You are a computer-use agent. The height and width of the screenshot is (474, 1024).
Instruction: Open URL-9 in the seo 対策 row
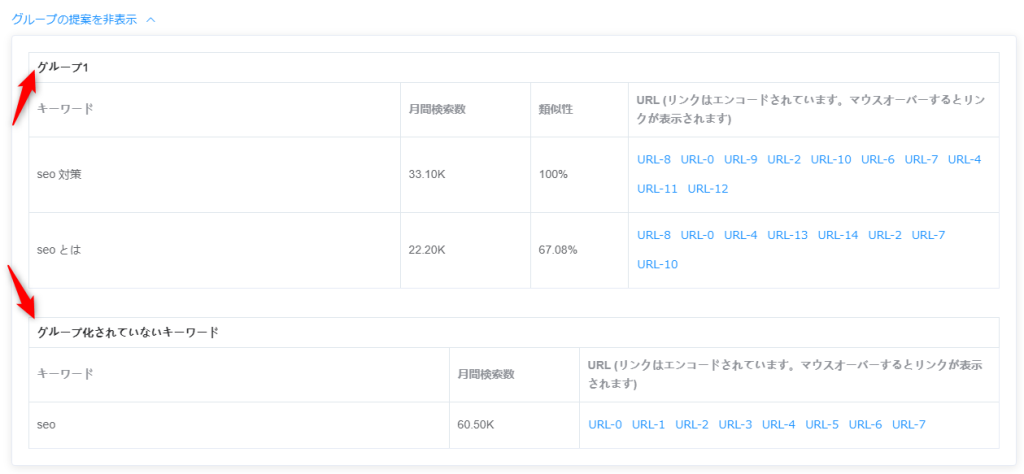[x=741, y=159]
